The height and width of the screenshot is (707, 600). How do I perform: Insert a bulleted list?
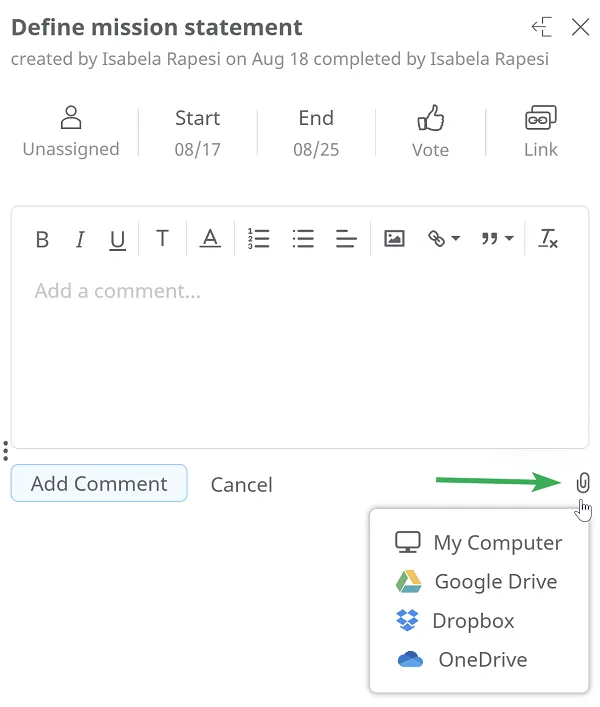pyautogui.click(x=303, y=238)
